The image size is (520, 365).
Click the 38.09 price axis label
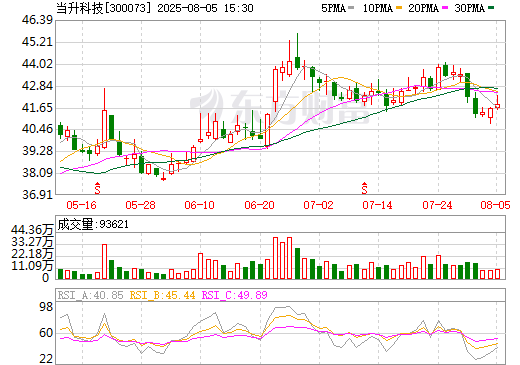[37, 173]
